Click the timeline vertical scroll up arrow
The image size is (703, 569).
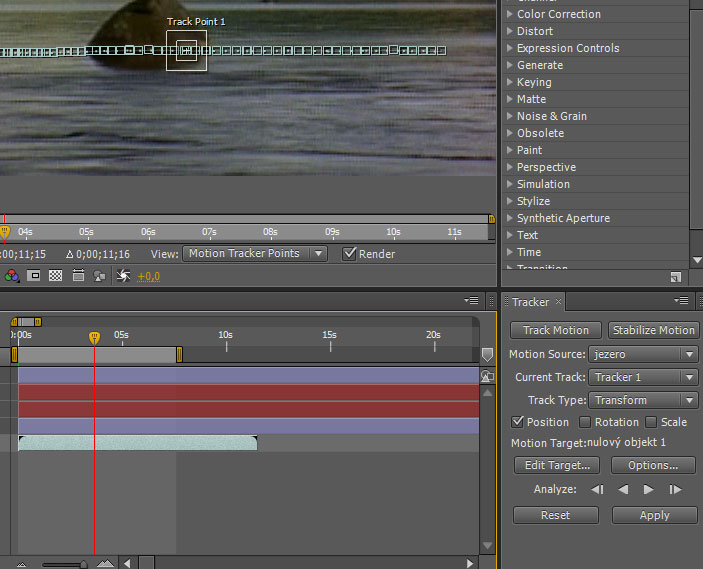point(487,393)
